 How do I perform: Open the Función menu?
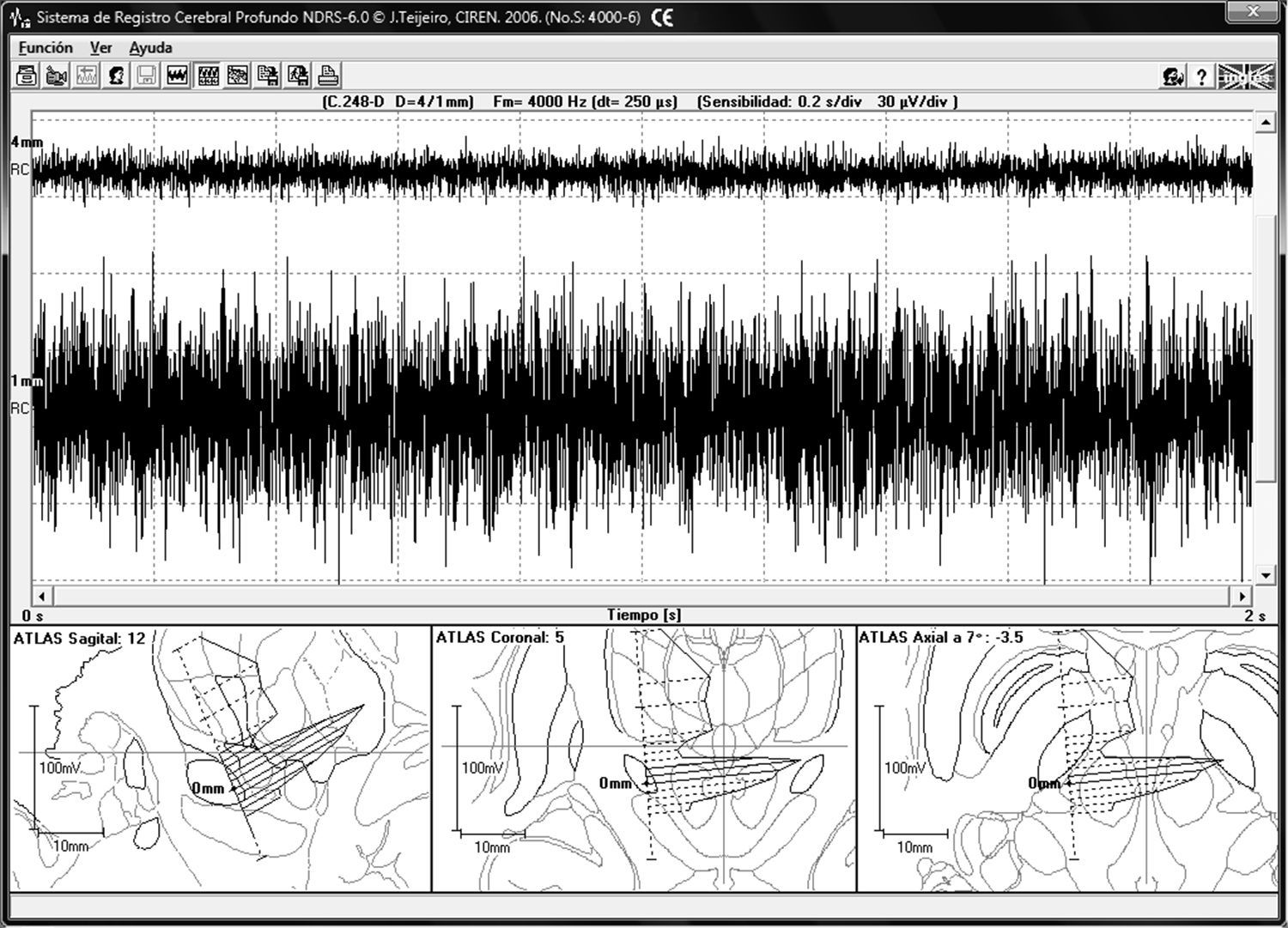[46, 48]
